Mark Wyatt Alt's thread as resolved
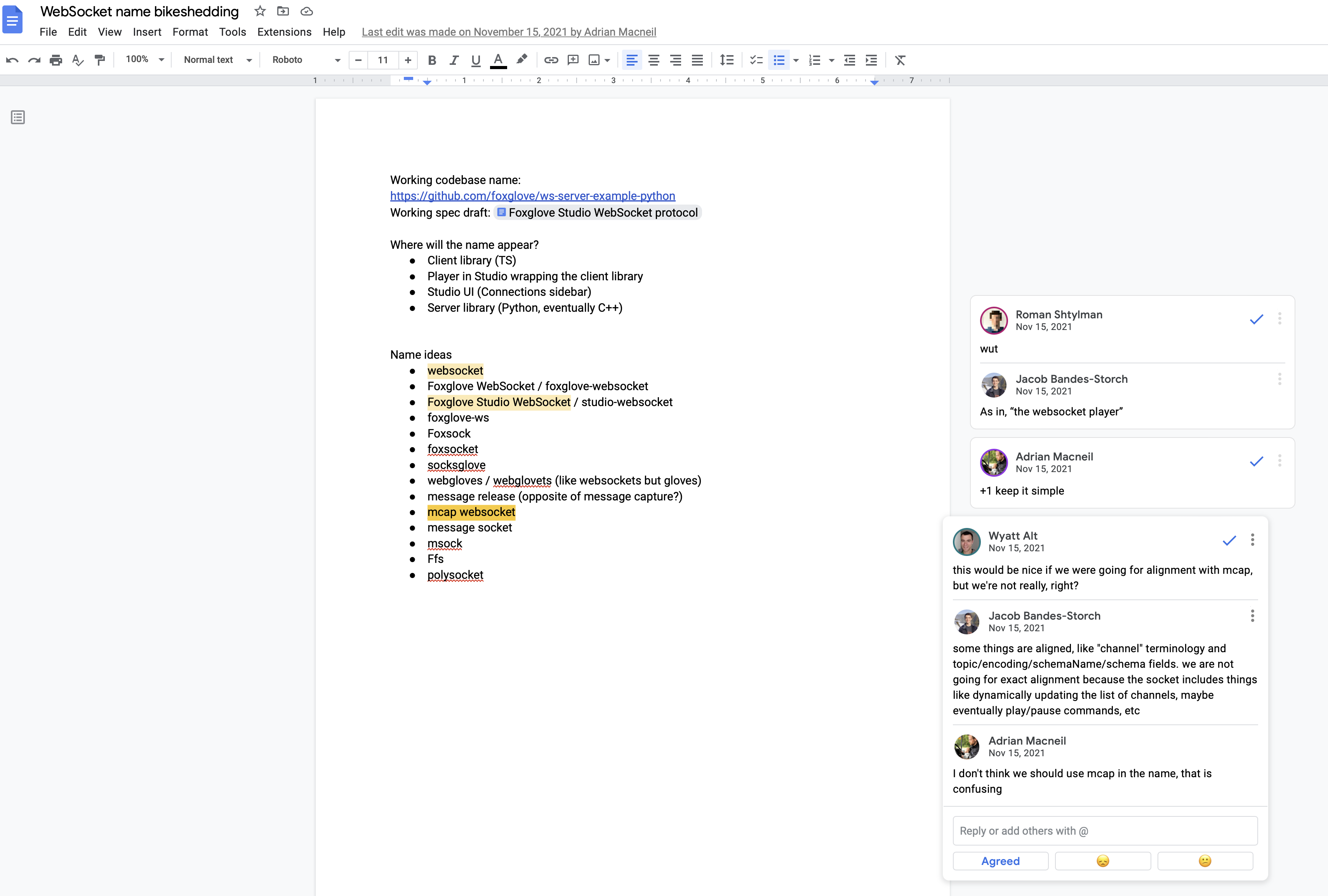The width and height of the screenshot is (1328, 896). coord(1229,540)
